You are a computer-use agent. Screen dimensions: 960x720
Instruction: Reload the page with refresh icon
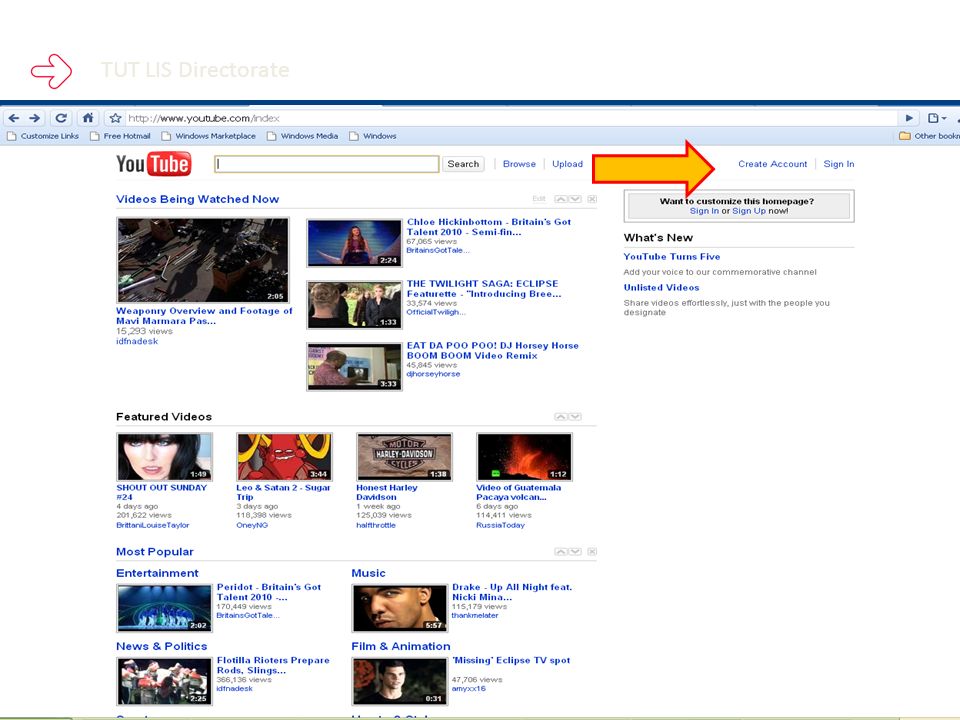61,118
